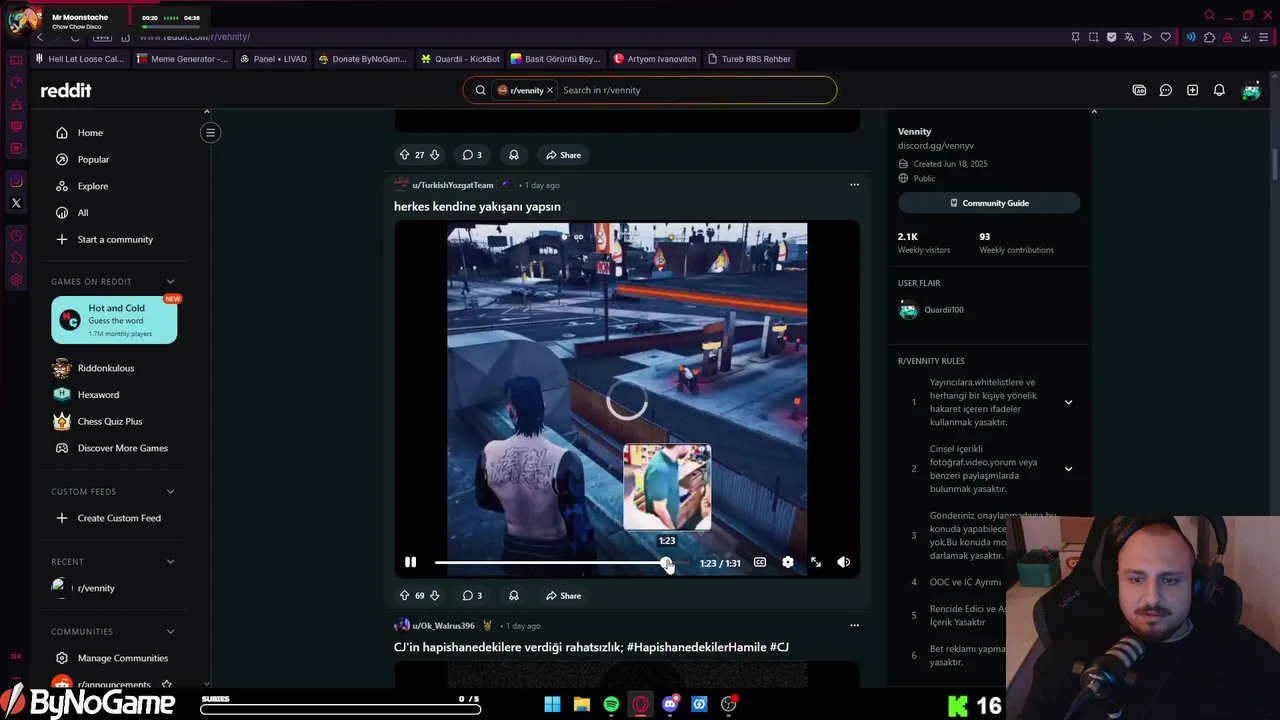This screenshot has height=720, width=1280.
Task: Open Discord from the taskbar
Action: tap(670, 704)
